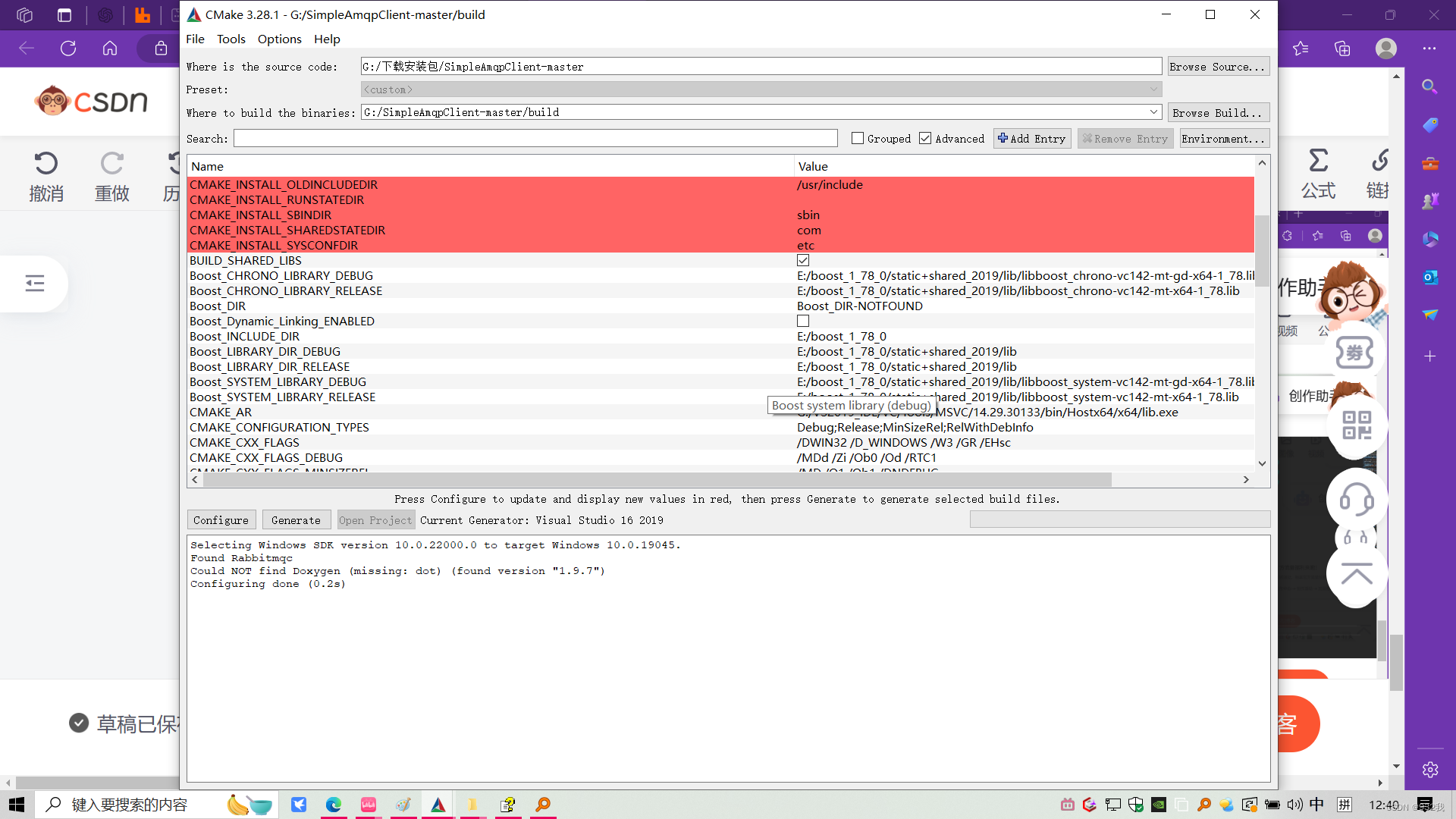
Task: Open Shopping in the Edge sidebar
Action: coord(1432,126)
